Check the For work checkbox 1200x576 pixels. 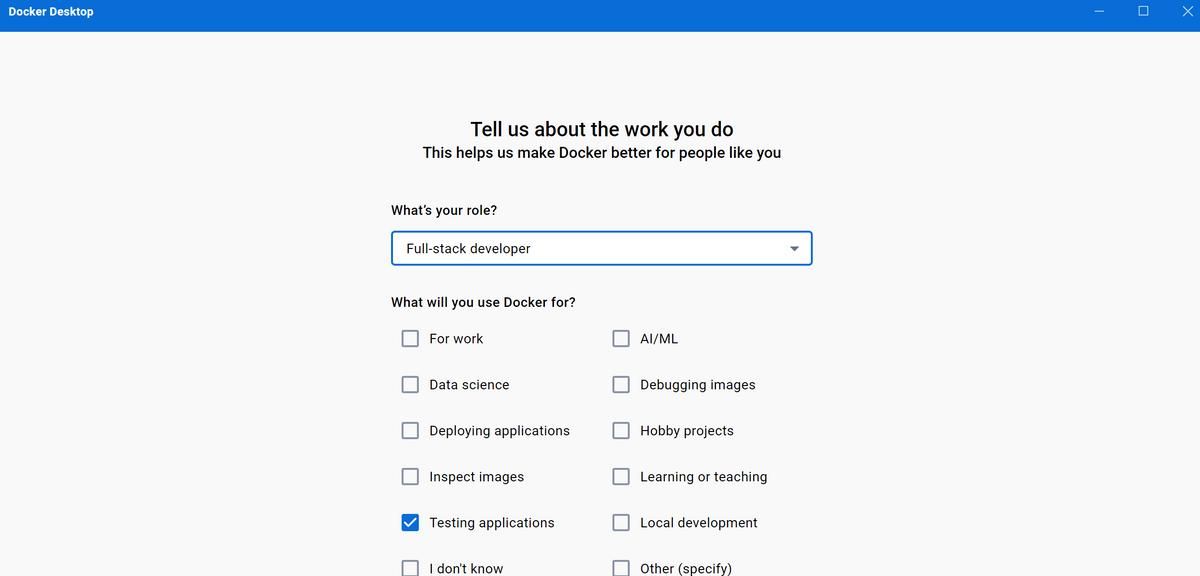click(x=410, y=338)
